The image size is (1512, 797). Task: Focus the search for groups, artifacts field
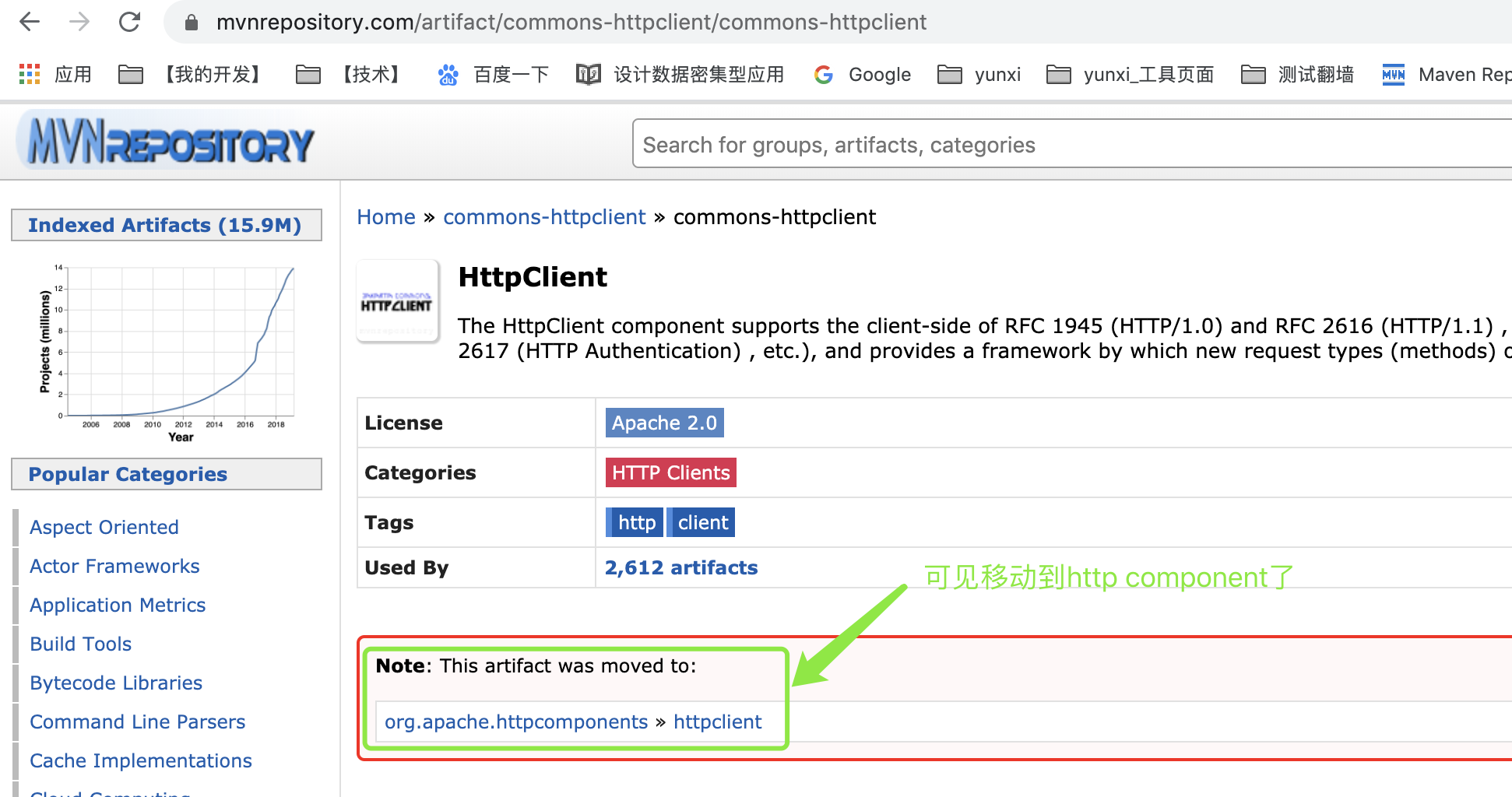(x=1073, y=144)
